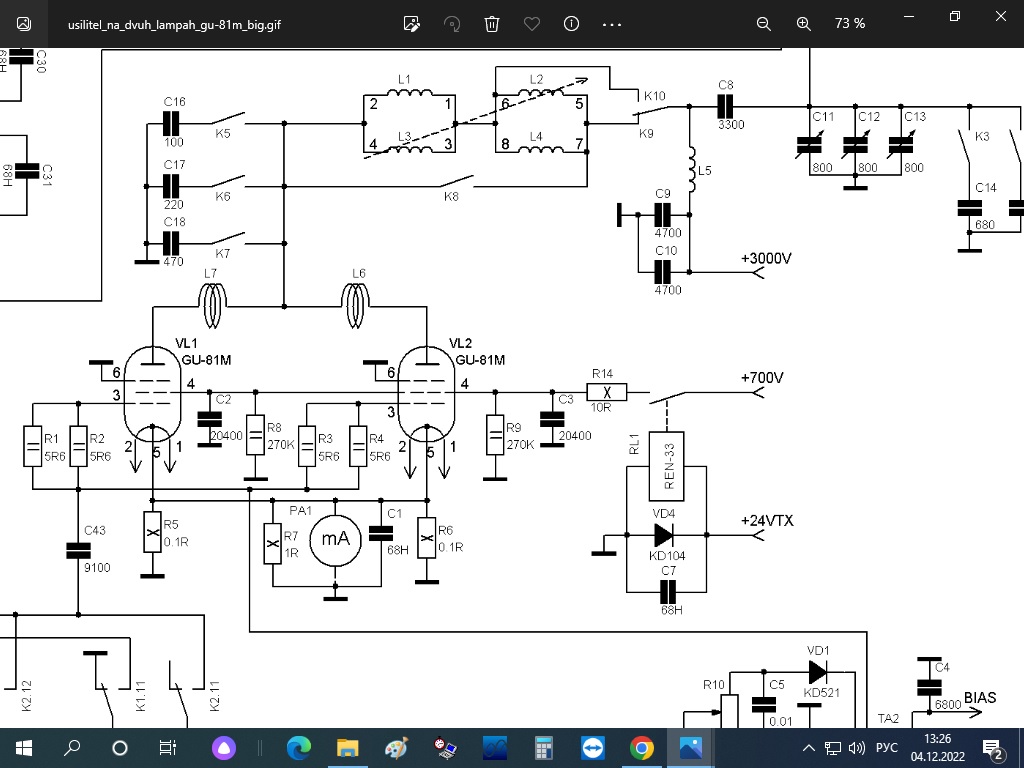The width and height of the screenshot is (1024, 768).
Task: Open the Windows Start menu
Action: [x=24, y=747]
